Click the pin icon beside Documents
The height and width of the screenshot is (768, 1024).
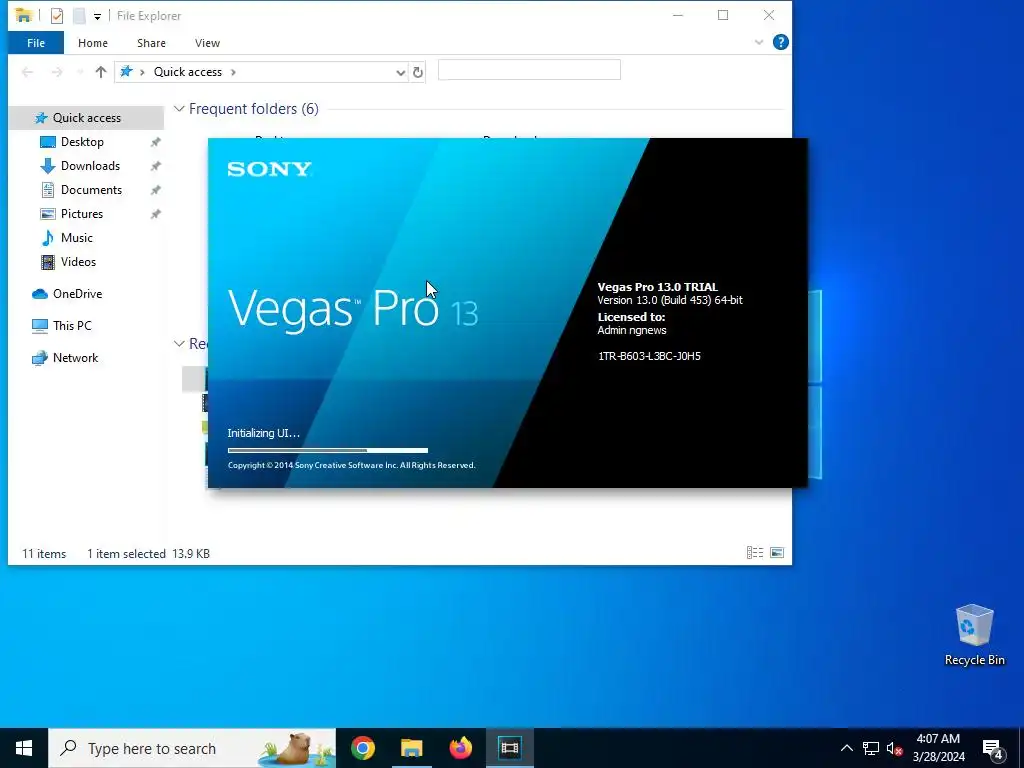(155, 191)
